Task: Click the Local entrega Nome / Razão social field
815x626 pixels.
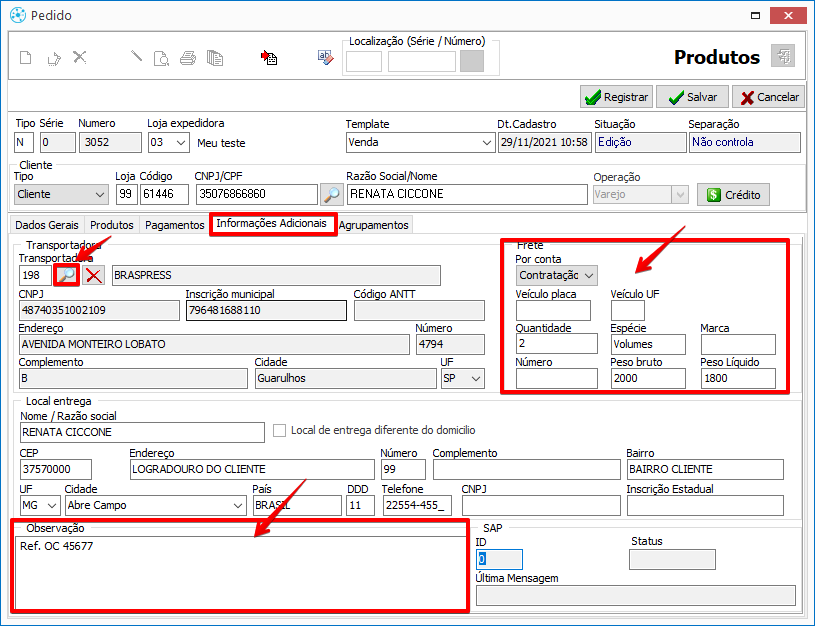Action: [x=142, y=433]
